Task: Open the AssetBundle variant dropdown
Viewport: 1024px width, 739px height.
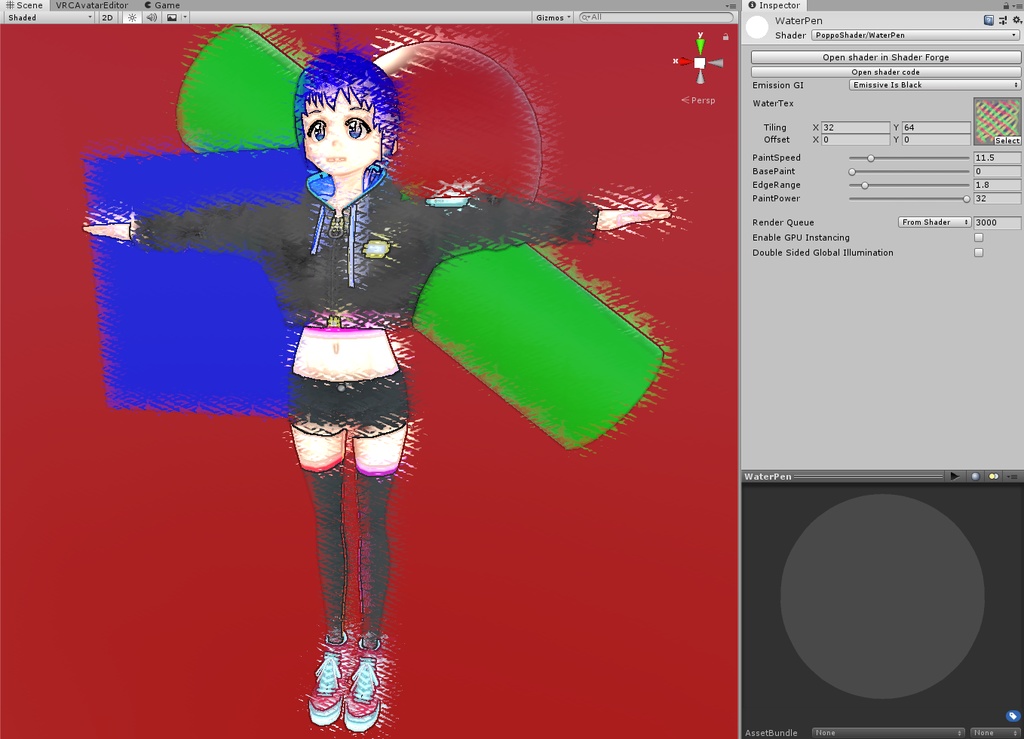Action: 995,732
